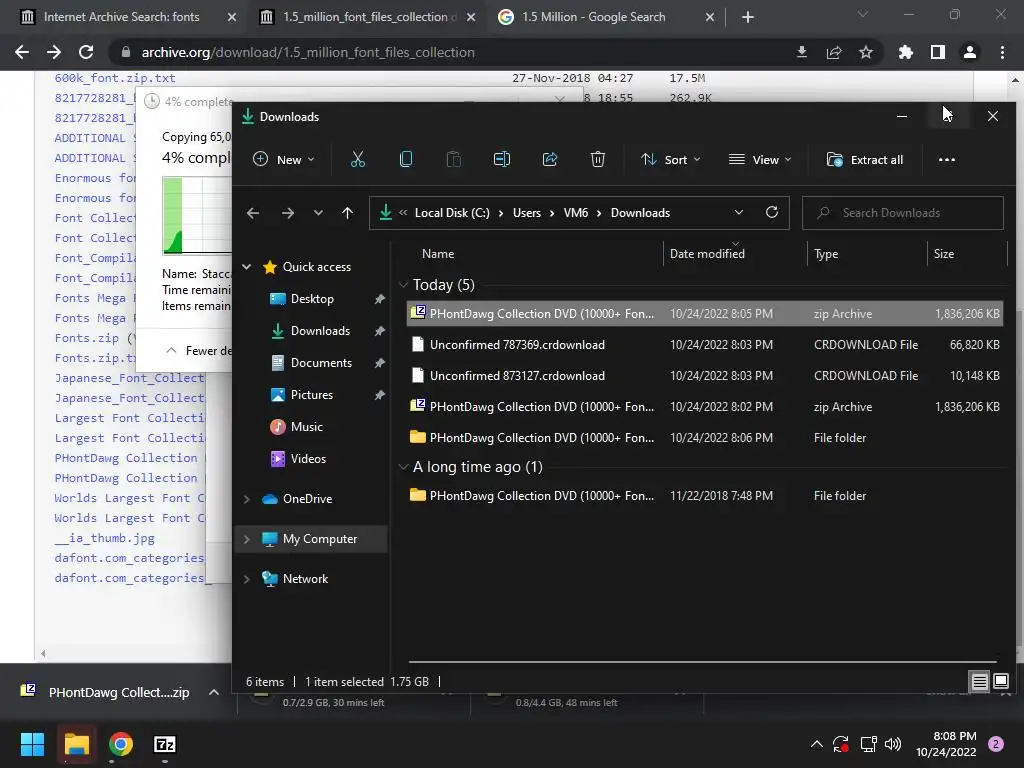Image resolution: width=1024 pixels, height=768 pixels.
Task: Open Chrome extensions puzzle icon
Action: coord(906,52)
